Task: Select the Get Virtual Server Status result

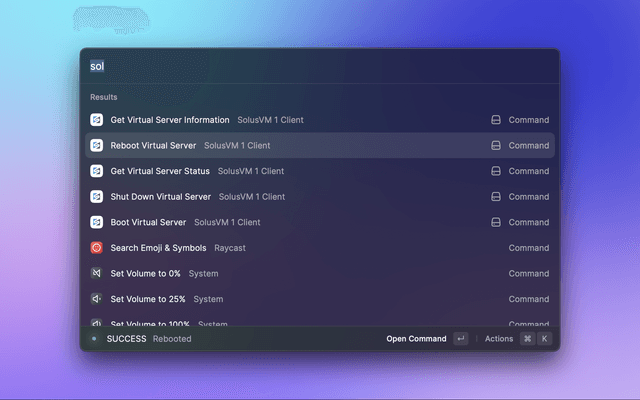Action: 160,171
